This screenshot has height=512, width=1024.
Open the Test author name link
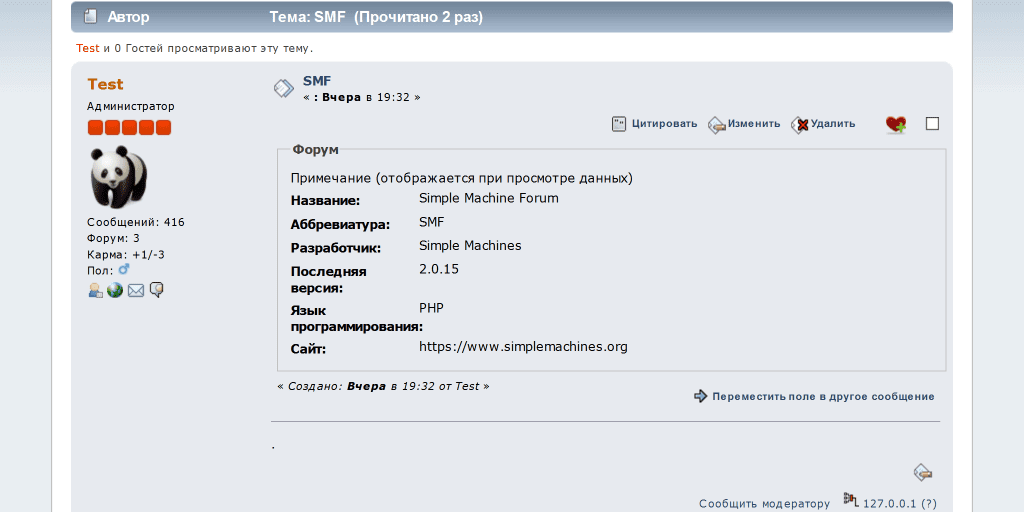[x=105, y=84]
